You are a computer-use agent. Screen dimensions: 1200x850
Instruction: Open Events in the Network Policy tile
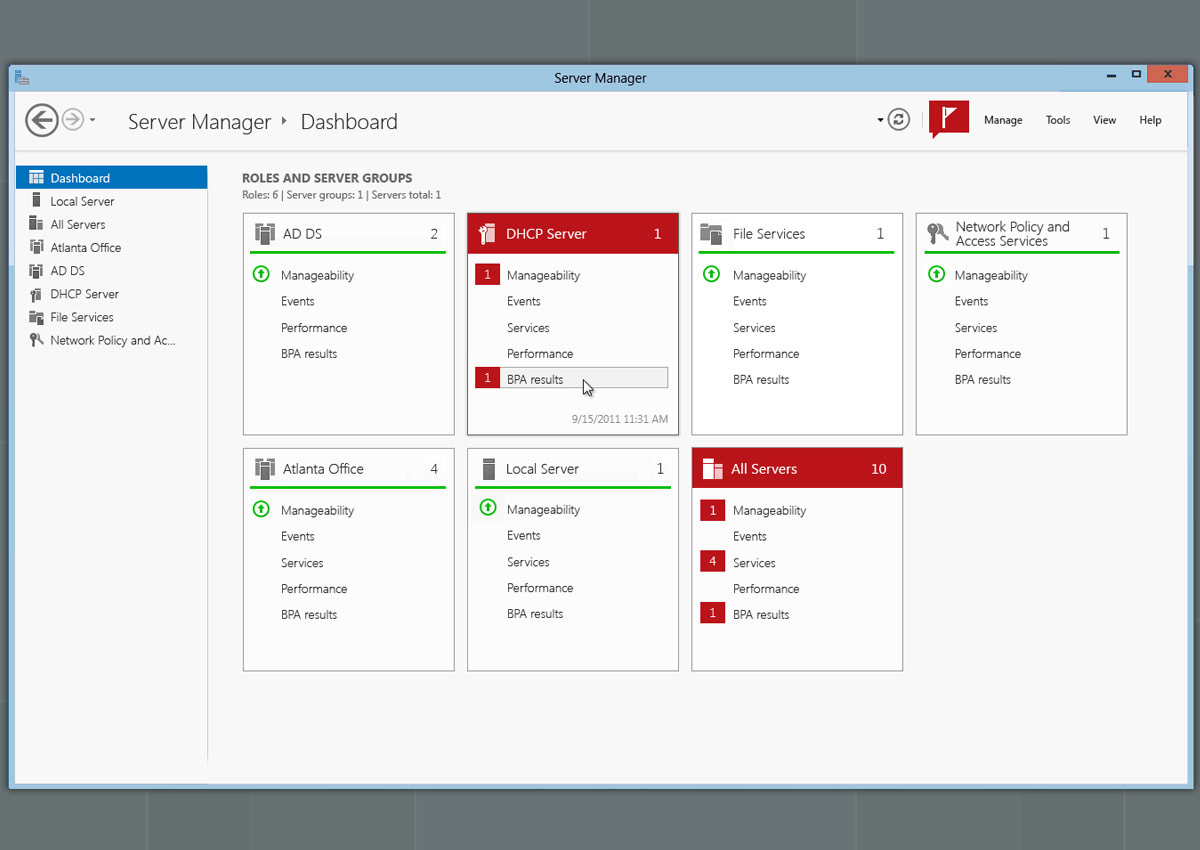coord(971,301)
